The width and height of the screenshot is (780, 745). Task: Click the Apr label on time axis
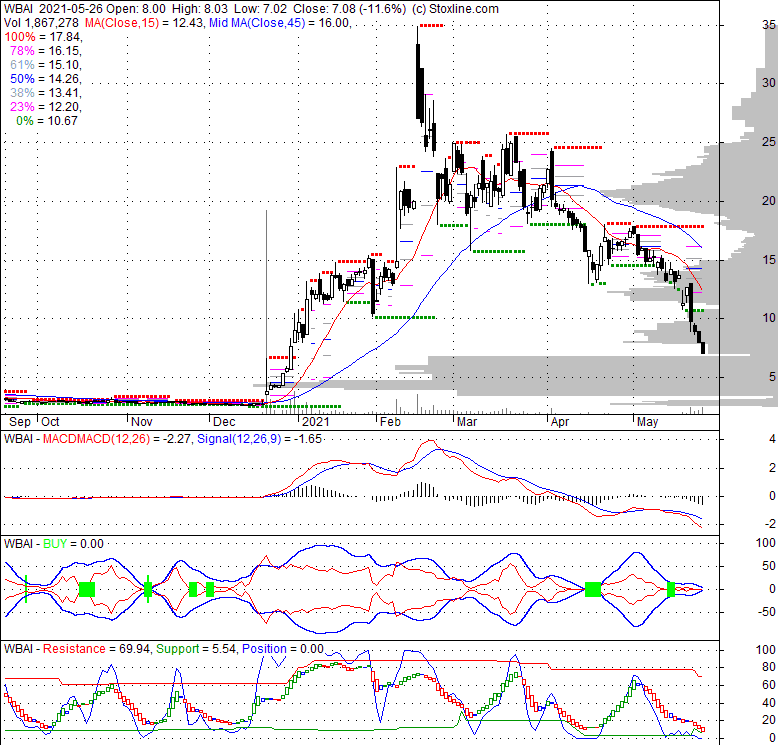(560, 422)
